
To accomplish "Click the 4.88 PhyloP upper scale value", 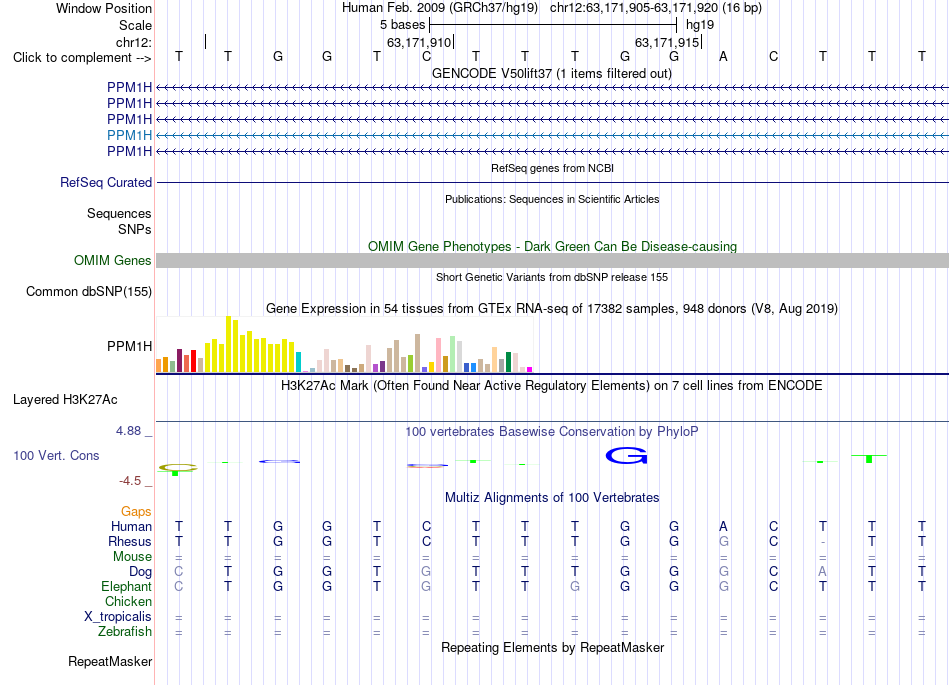I will click(128, 431).
